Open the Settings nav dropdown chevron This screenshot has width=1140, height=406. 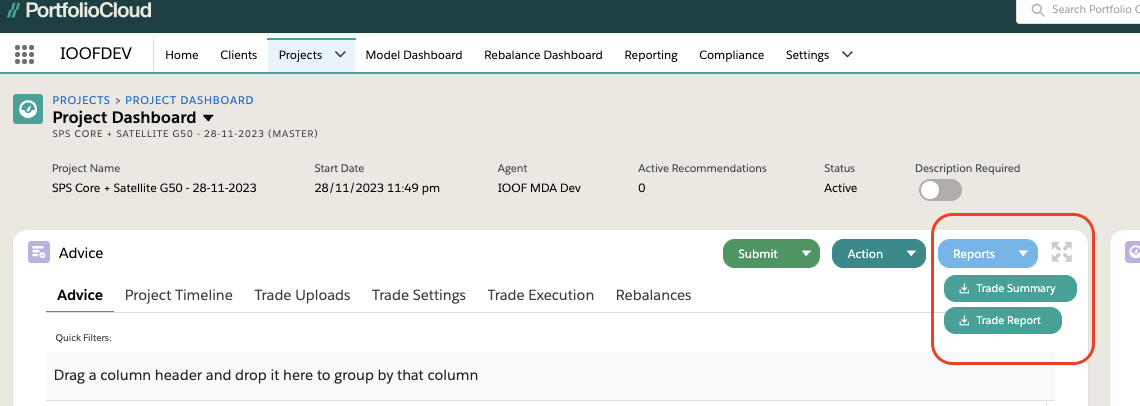pyautogui.click(x=847, y=54)
